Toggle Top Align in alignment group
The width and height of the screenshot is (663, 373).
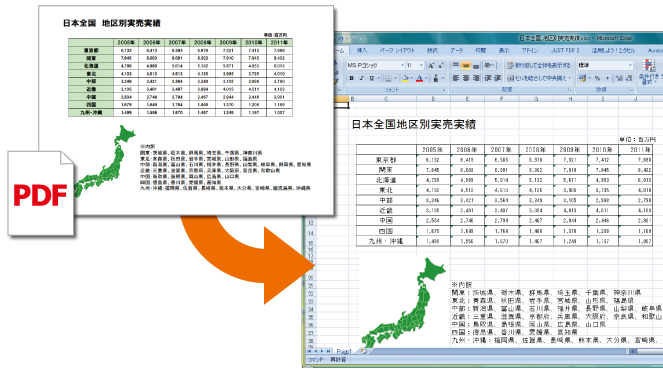[x=455, y=66]
